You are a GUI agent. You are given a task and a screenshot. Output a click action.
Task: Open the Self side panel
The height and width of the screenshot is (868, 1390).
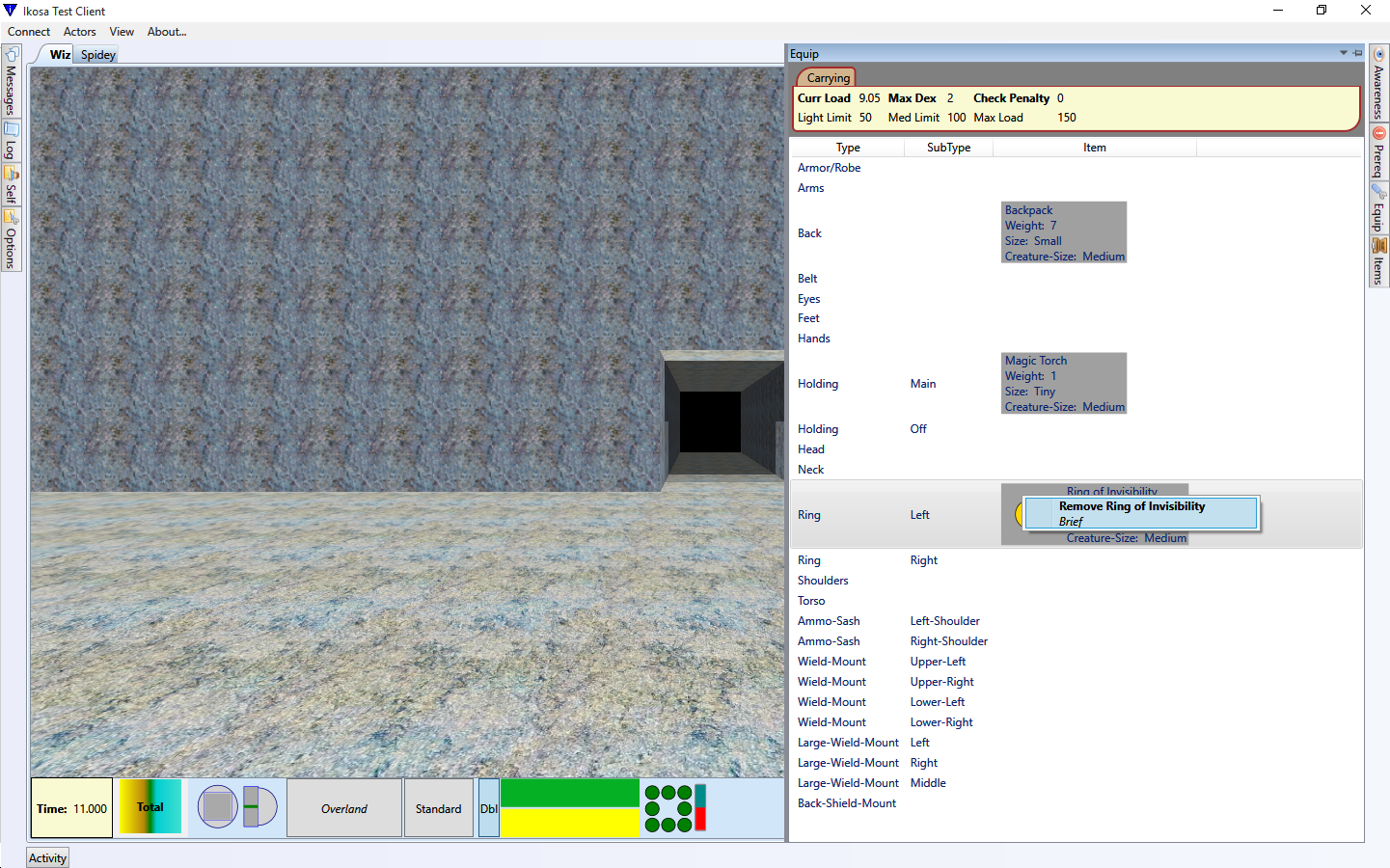(11, 185)
